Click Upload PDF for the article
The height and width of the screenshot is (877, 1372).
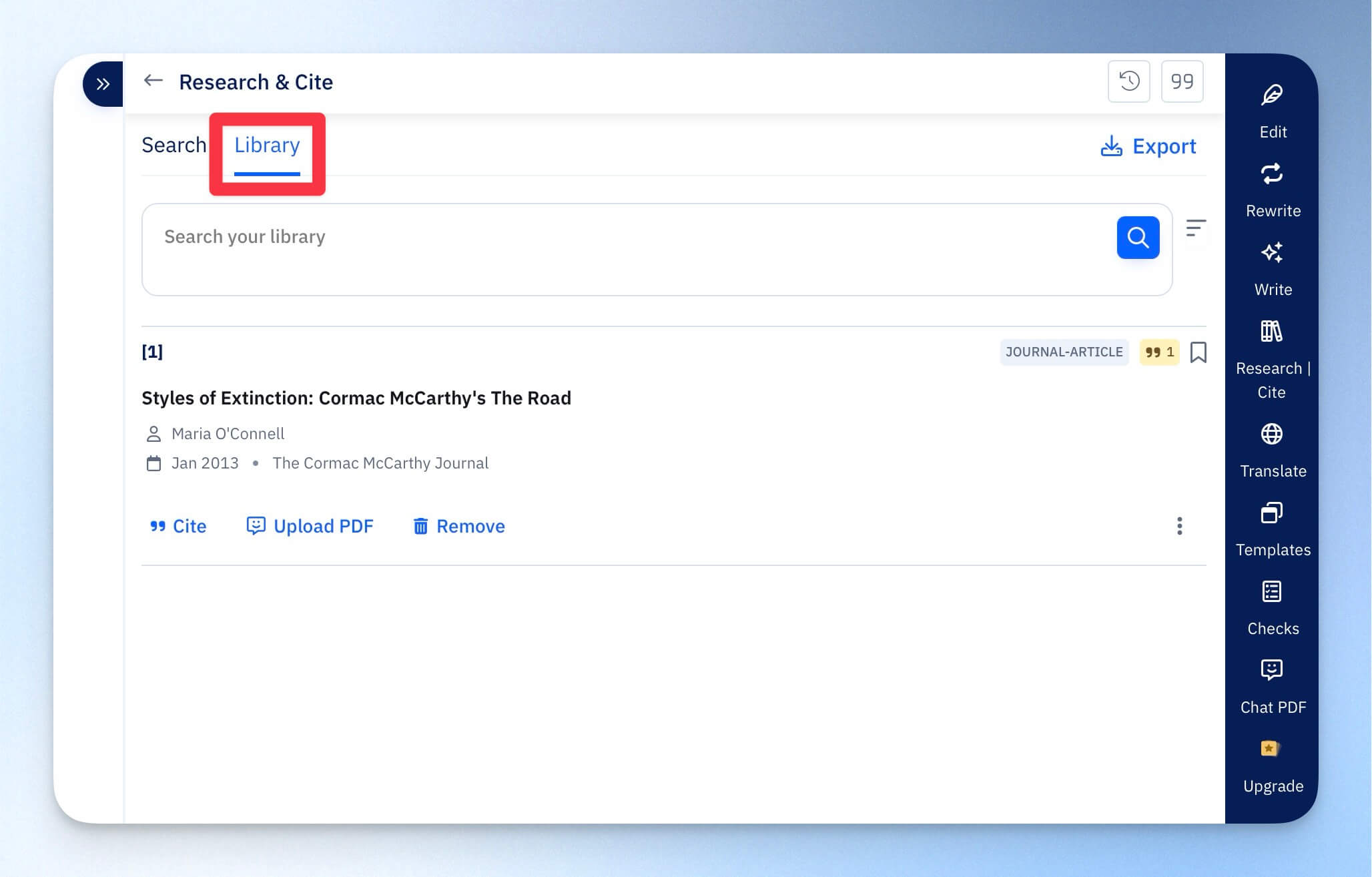tap(310, 527)
